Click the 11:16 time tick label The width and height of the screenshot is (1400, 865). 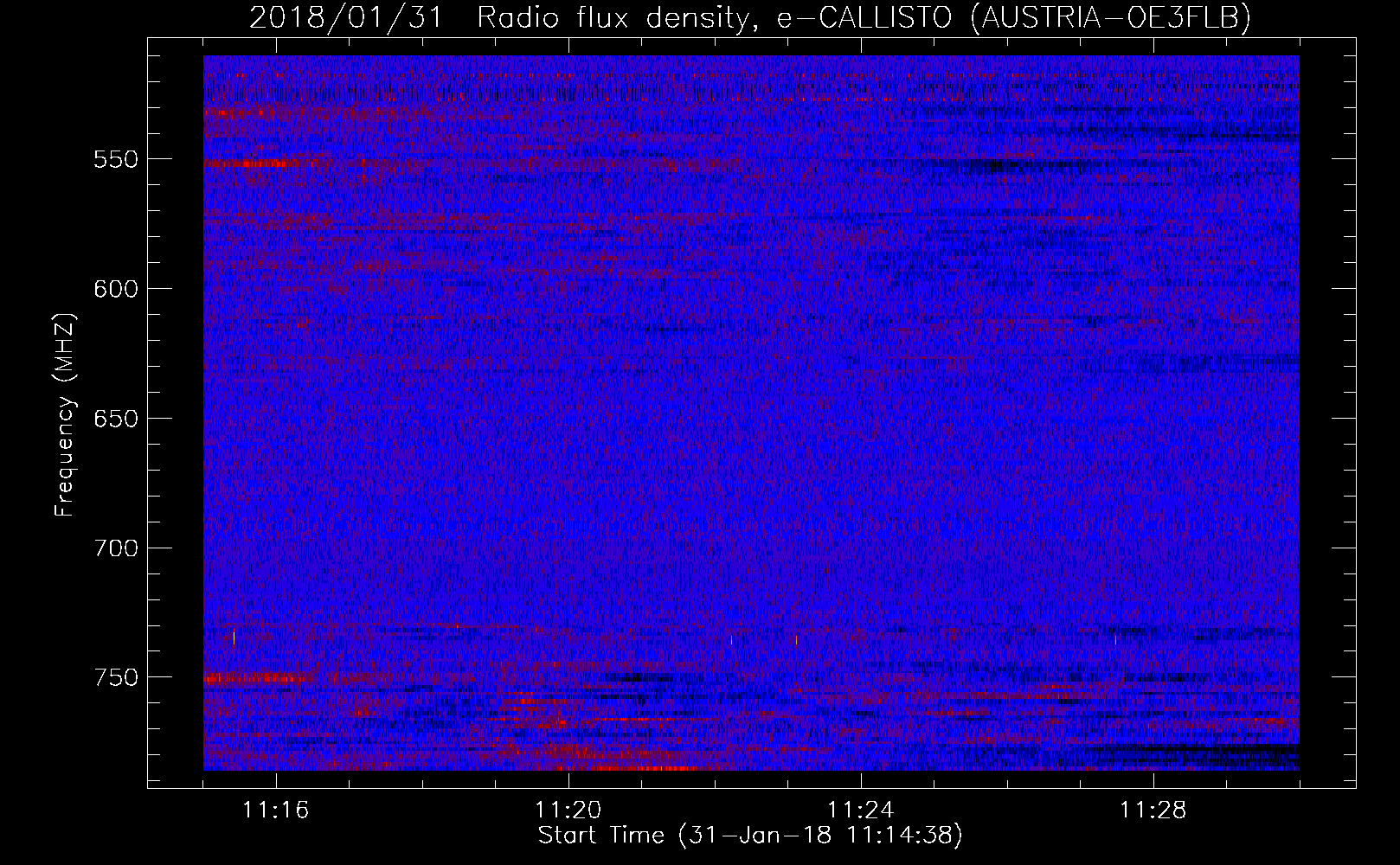(x=276, y=811)
